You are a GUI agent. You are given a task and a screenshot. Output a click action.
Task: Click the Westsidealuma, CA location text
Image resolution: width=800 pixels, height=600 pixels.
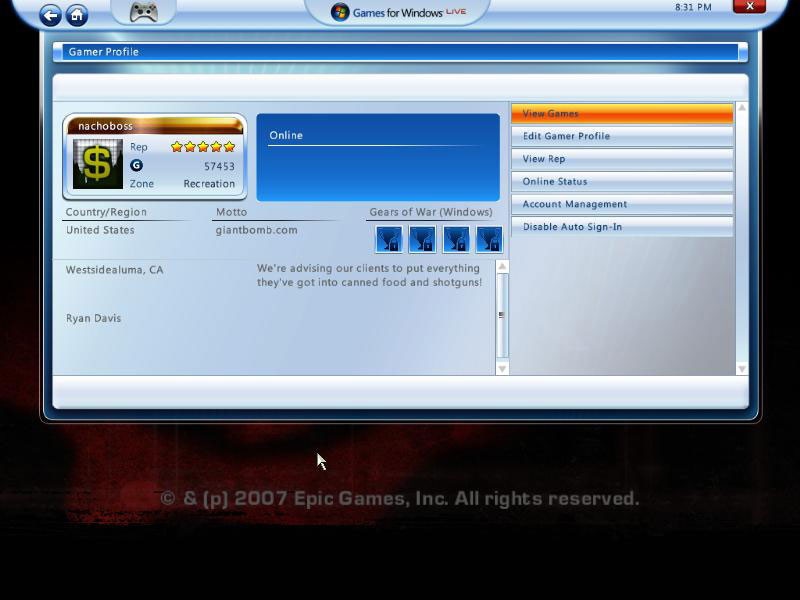pos(115,270)
